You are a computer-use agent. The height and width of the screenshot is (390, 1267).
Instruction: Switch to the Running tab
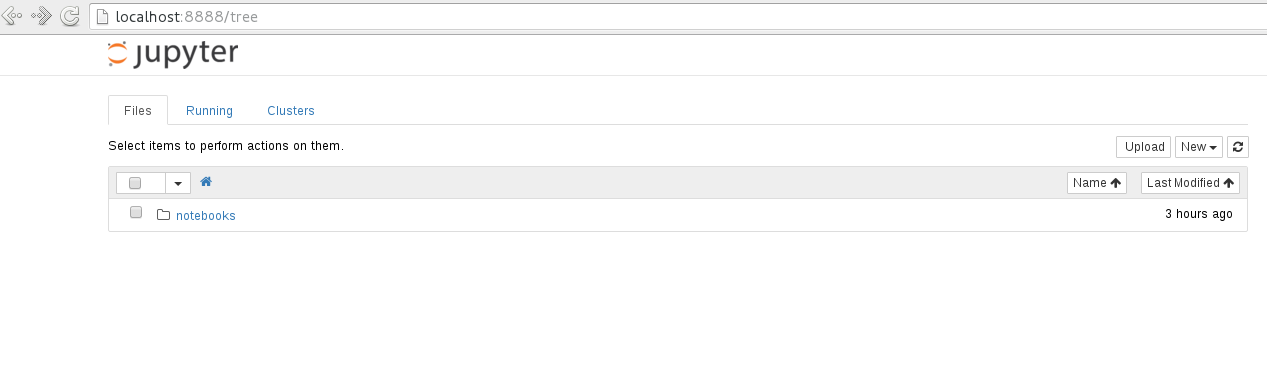tap(209, 111)
